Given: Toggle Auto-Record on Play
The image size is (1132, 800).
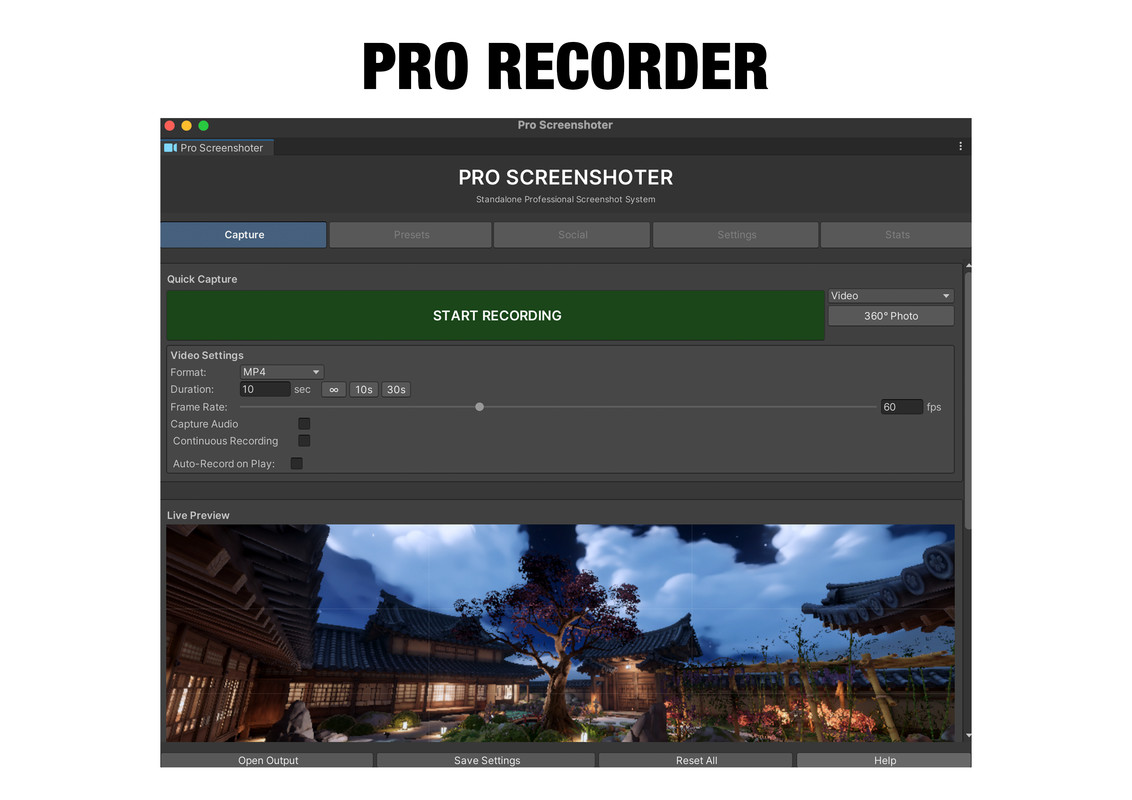Looking at the screenshot, I should coord(296,463).
